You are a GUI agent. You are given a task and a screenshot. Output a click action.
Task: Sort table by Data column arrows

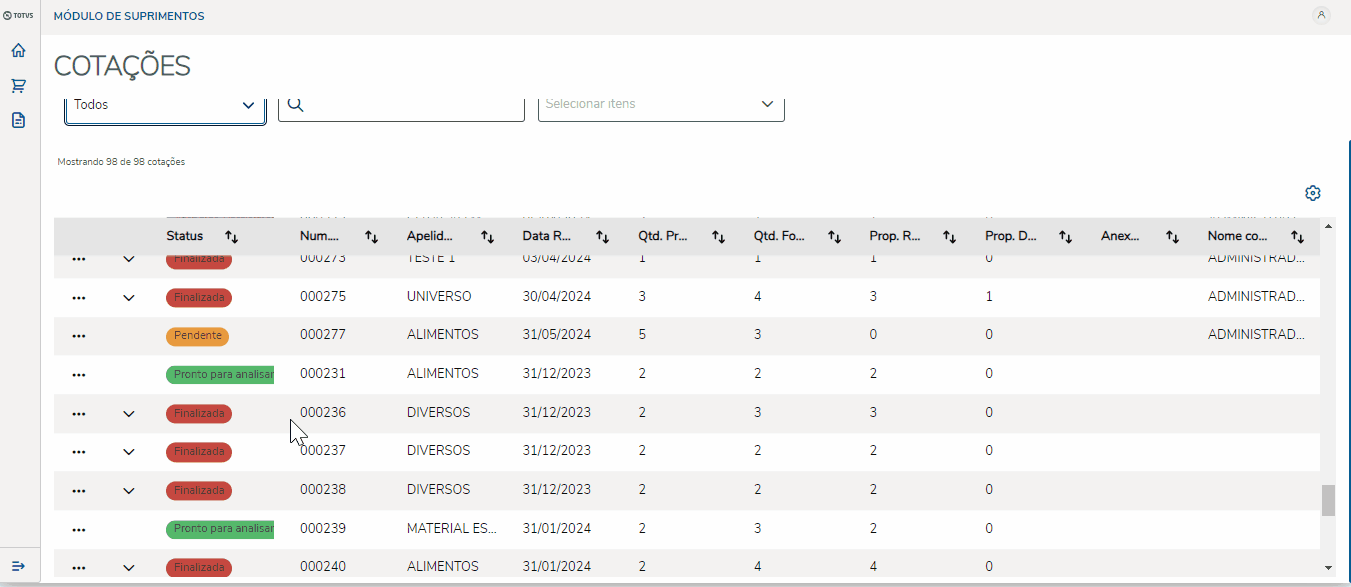[x=603, y=237]
